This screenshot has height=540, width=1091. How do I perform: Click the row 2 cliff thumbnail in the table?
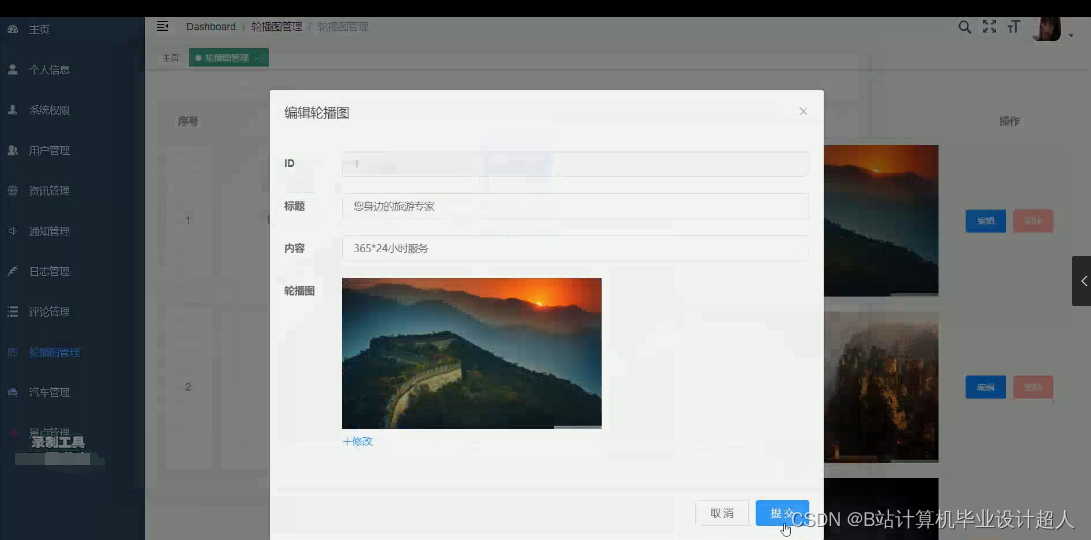click(881, 387)
